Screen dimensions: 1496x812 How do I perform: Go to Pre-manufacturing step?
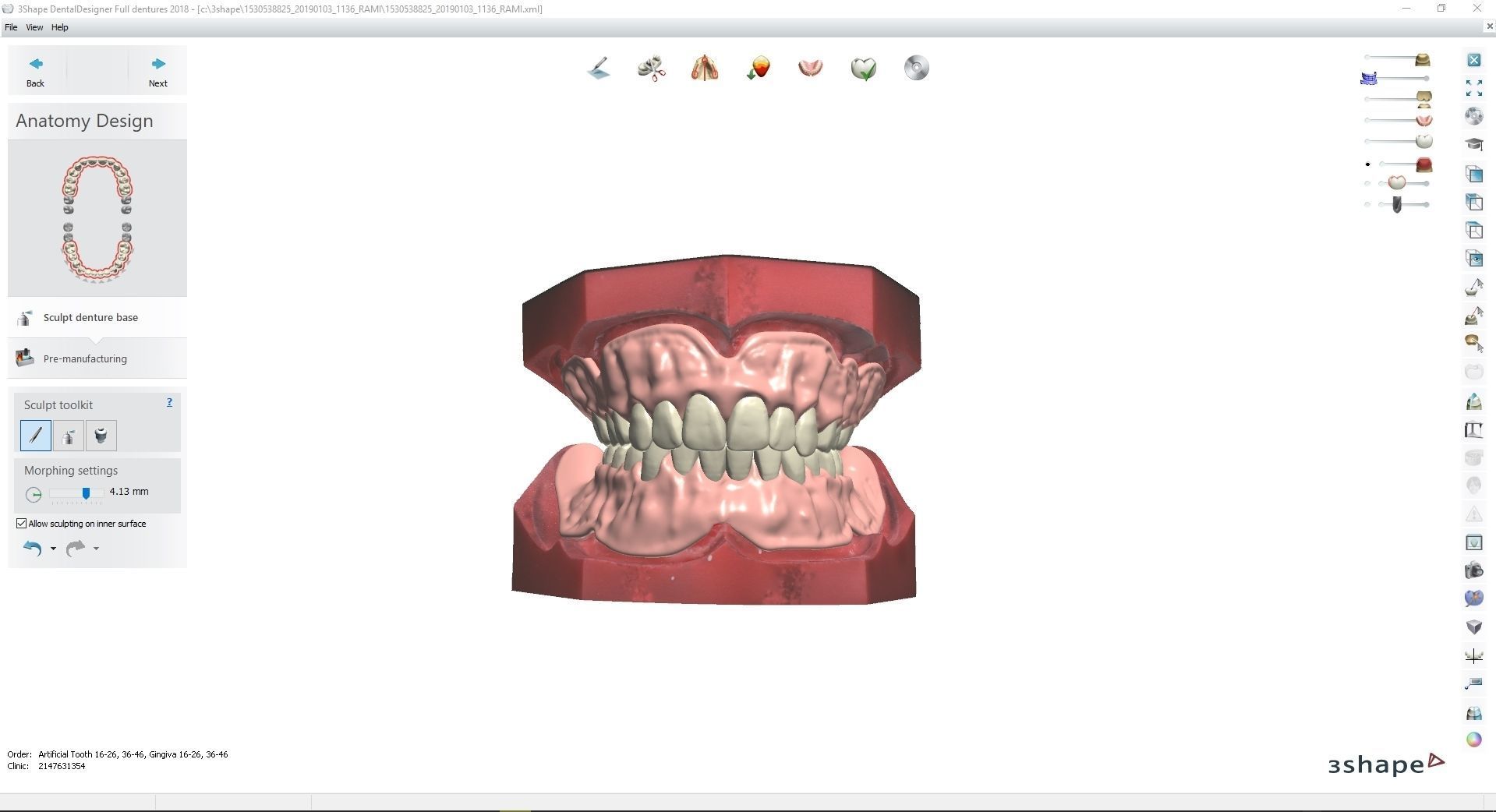pyautogui.click(x=97, y=358)
